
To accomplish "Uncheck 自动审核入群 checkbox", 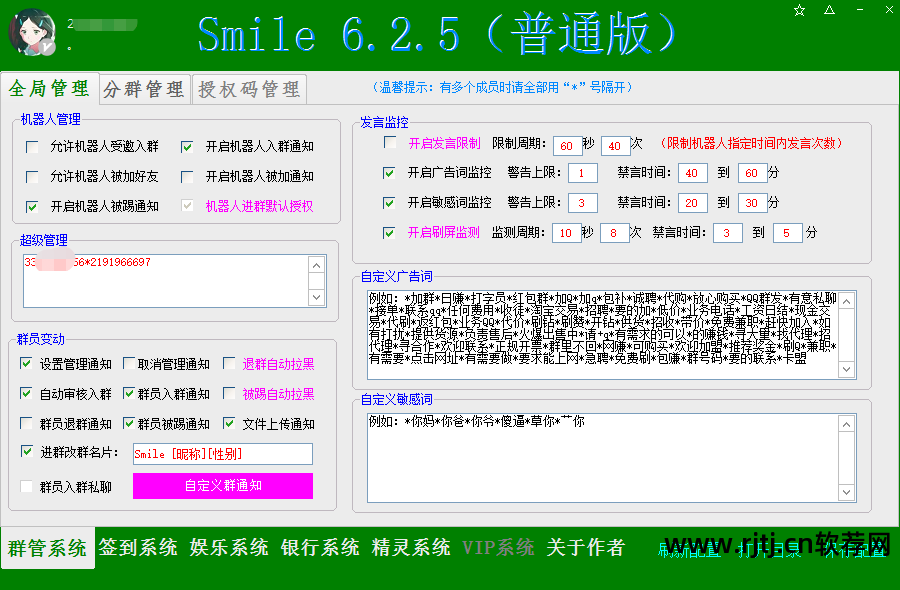I will 26,393.
